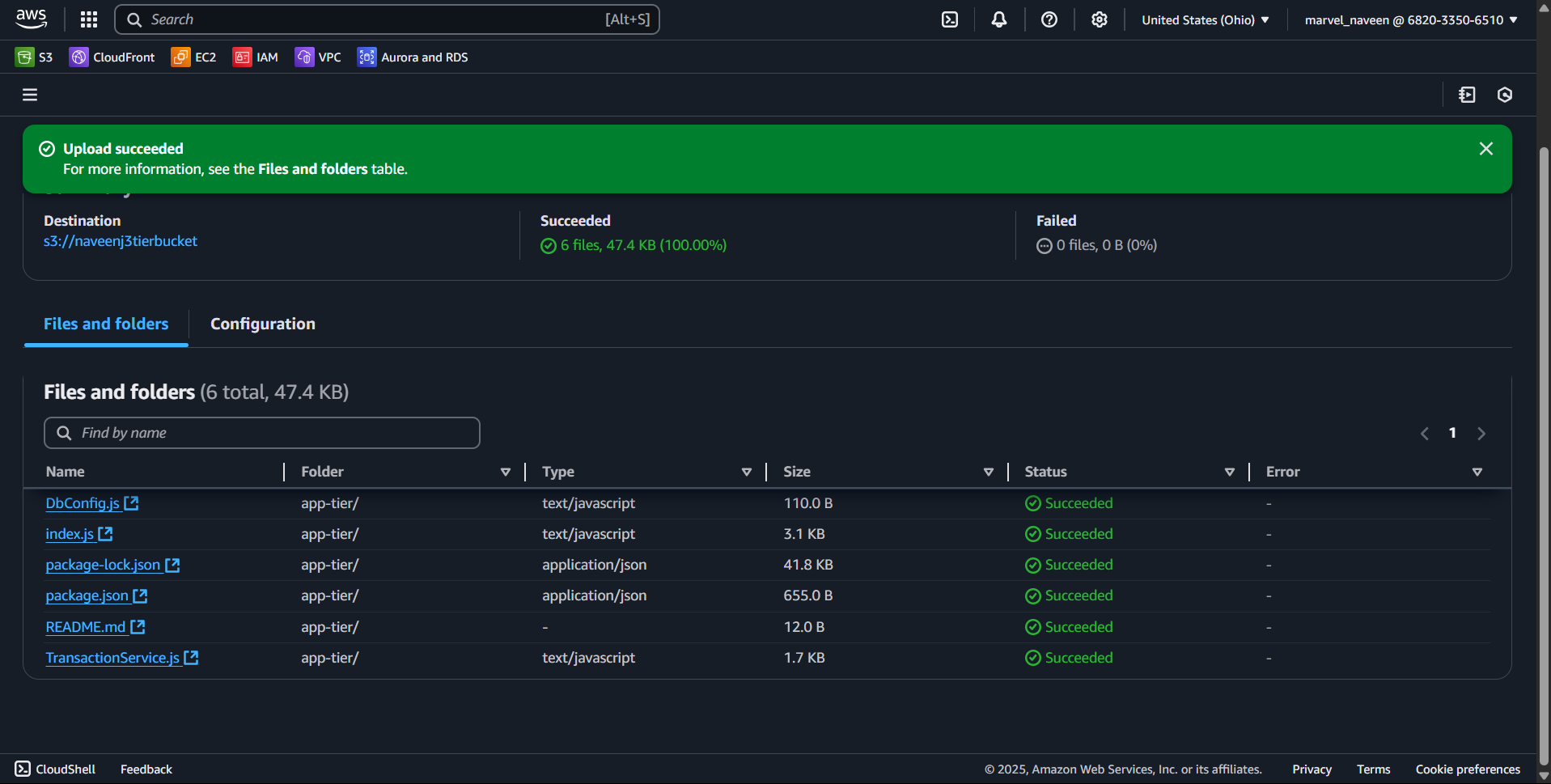Click the 0 files, 0 B failed summary
This screenshot has height=784, width=1551.
[1096, 245]
